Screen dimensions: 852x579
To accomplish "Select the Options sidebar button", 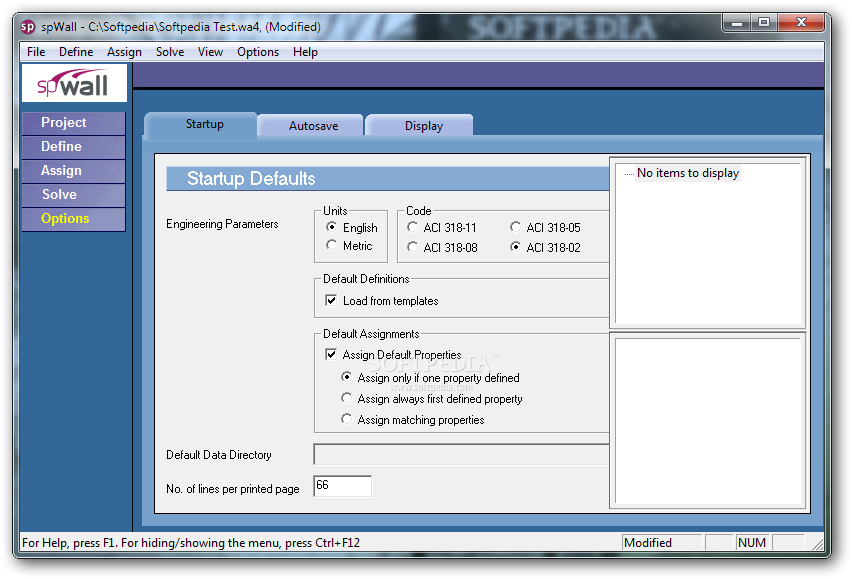I will point(74,218).
